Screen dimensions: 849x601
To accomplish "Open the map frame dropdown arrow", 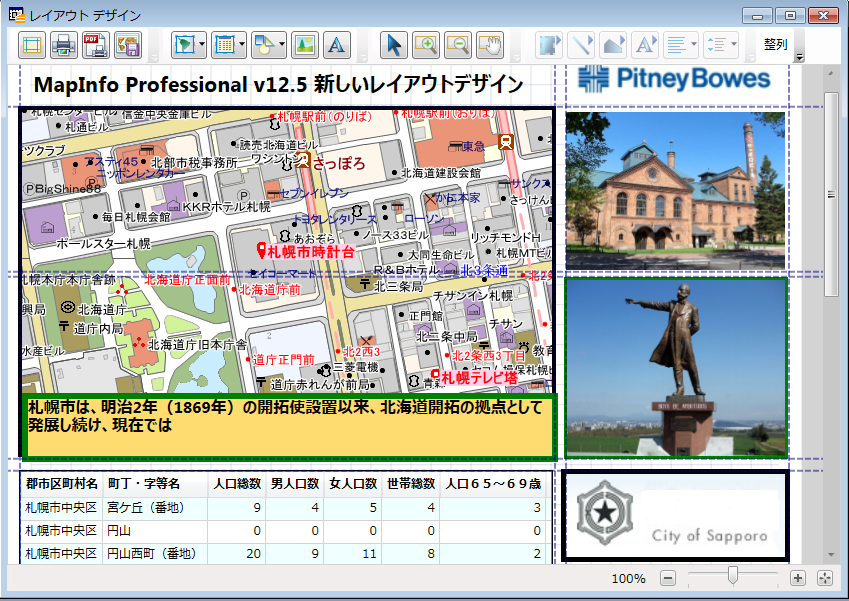I will coord(202,45).
